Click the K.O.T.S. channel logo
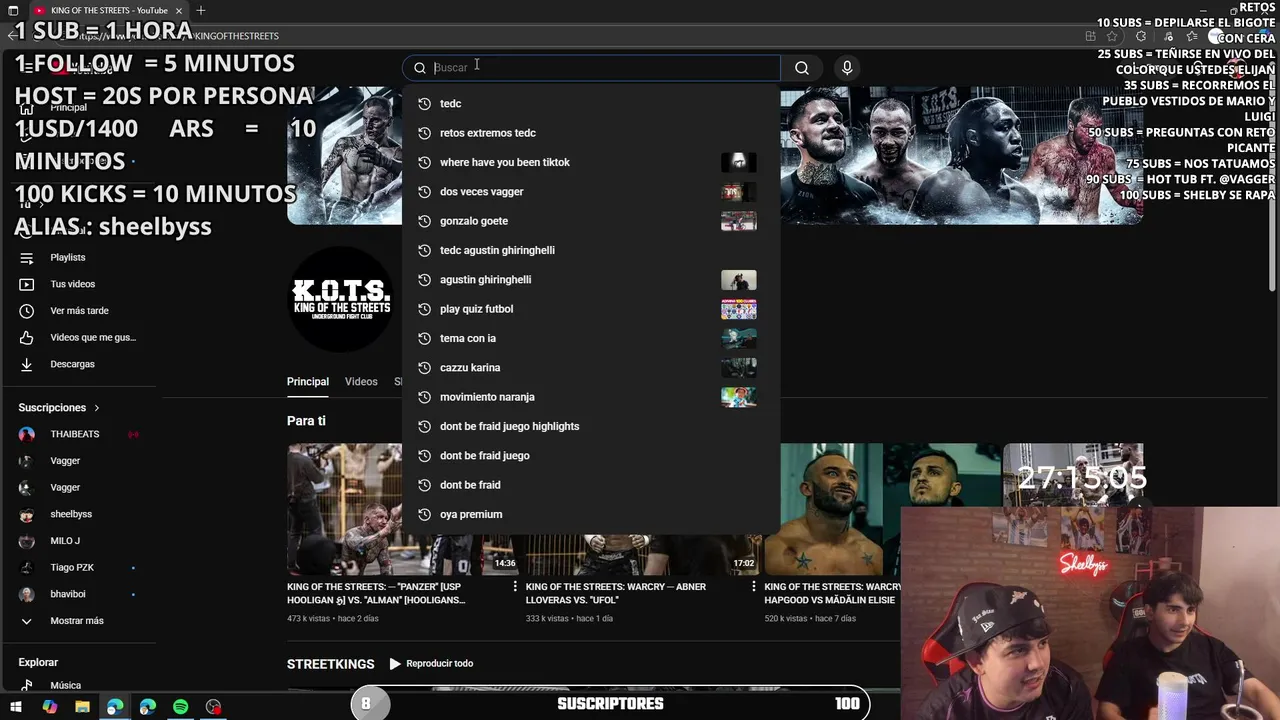 (341, 301)
